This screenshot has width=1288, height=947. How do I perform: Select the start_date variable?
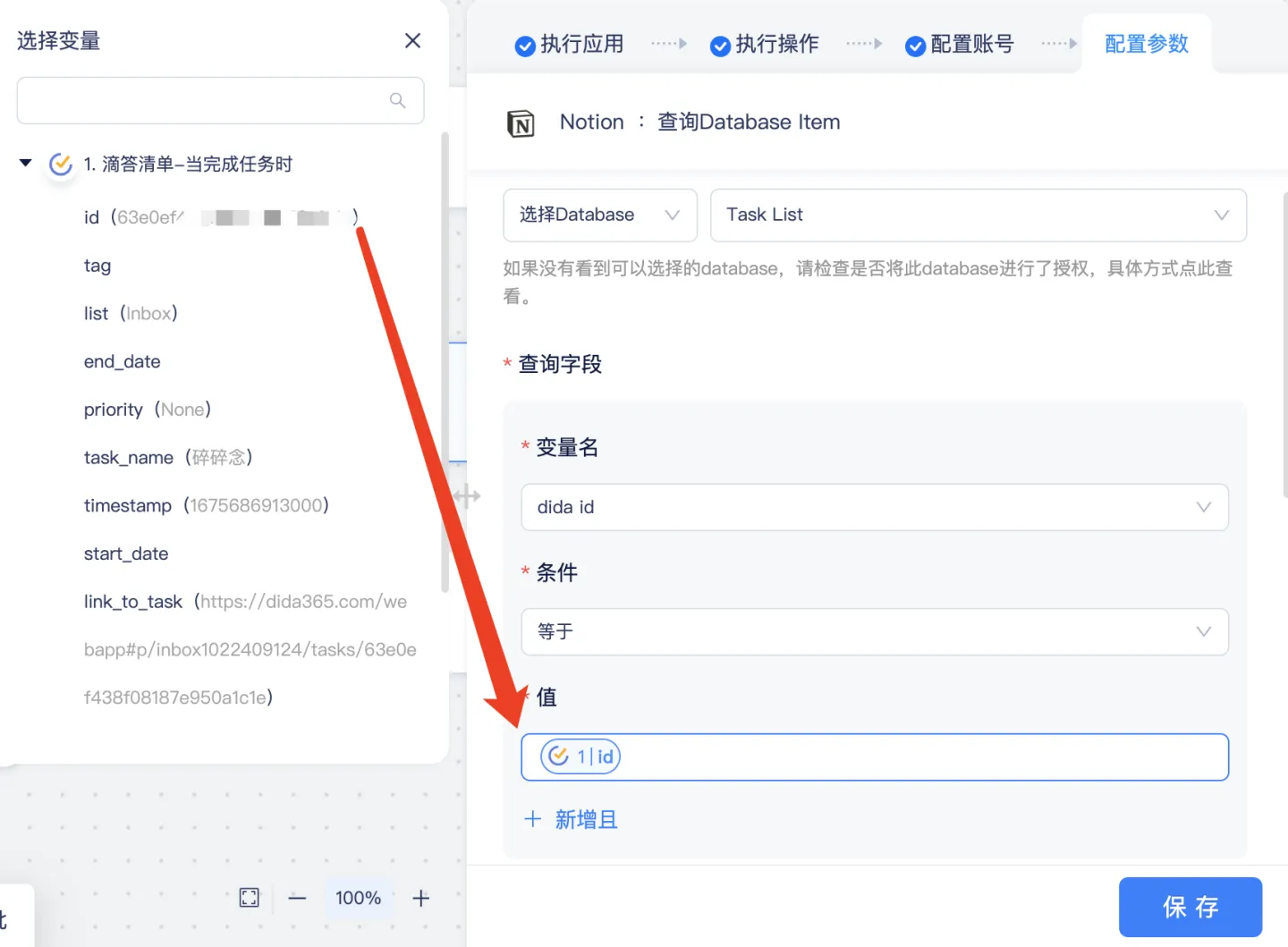[126, 554]
